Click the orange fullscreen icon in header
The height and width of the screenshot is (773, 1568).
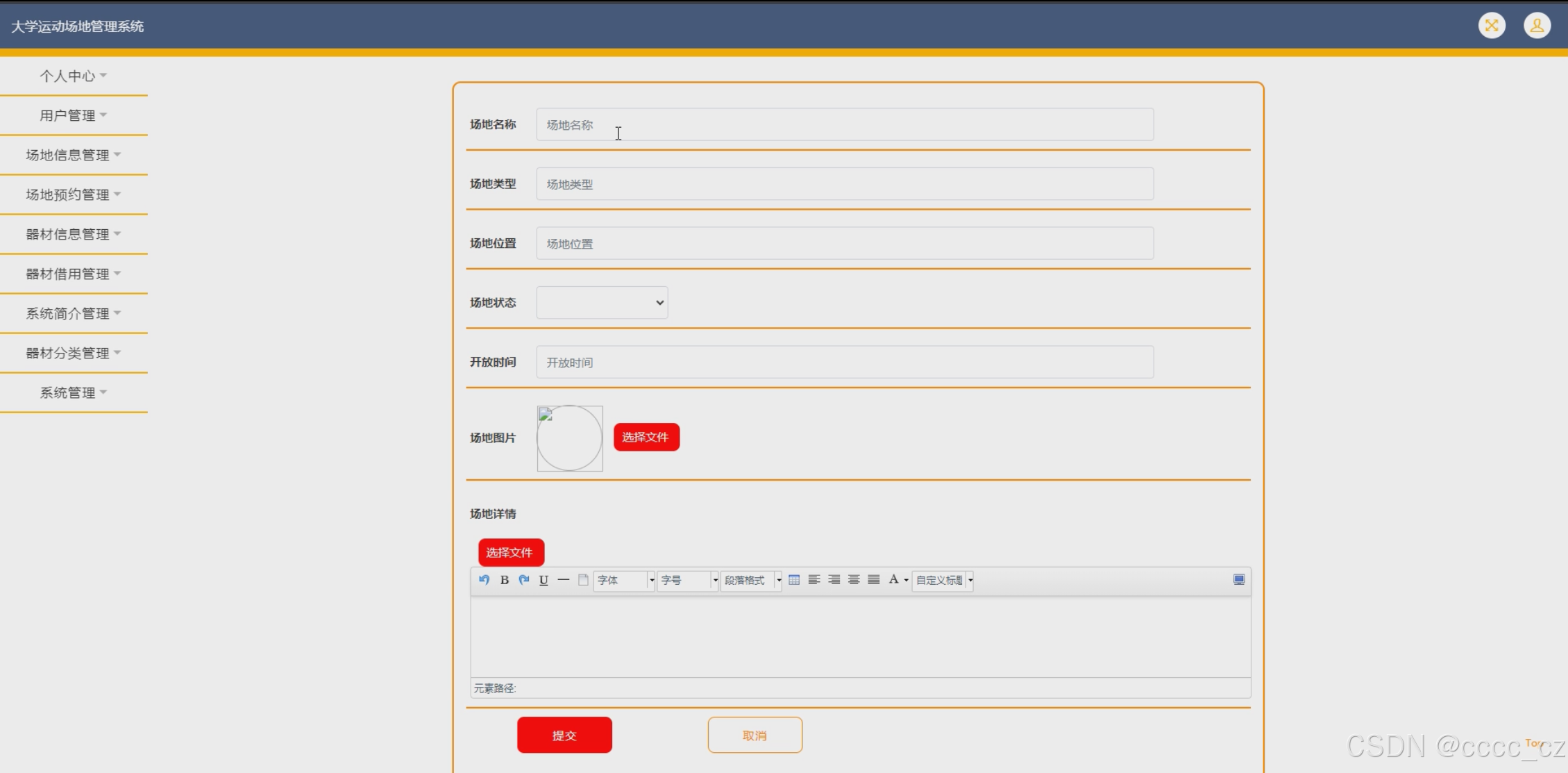pos(1492,26)
